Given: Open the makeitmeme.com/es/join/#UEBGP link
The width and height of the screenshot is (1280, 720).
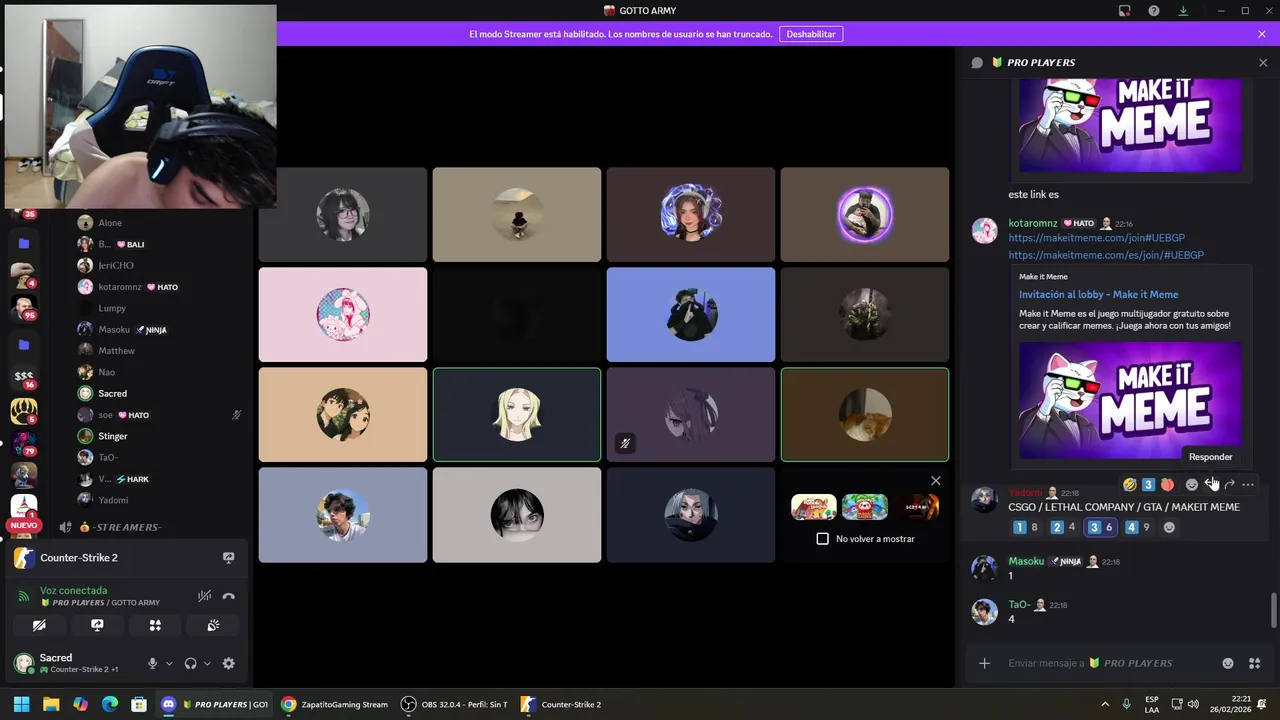Looking at the screenshot, I should [x=1106, y=255].
